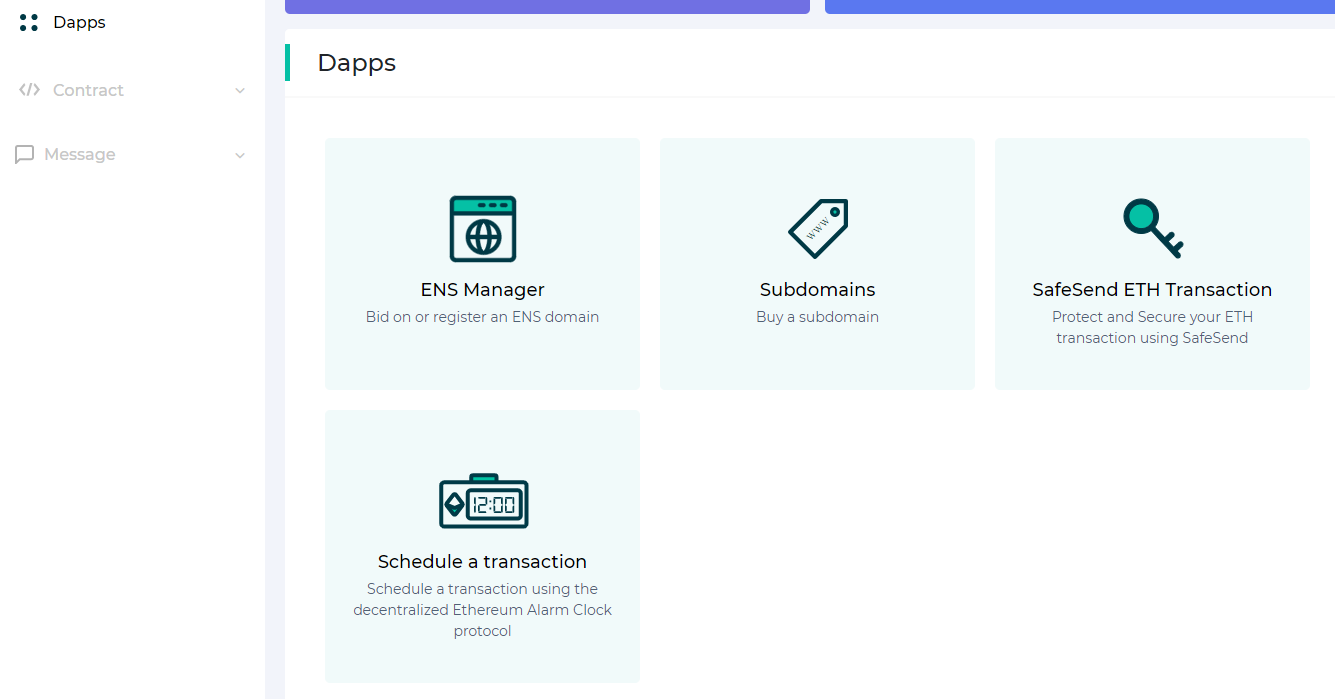Click the Ethereum Alarm Clock protocol description

click(x=483, y=610)
